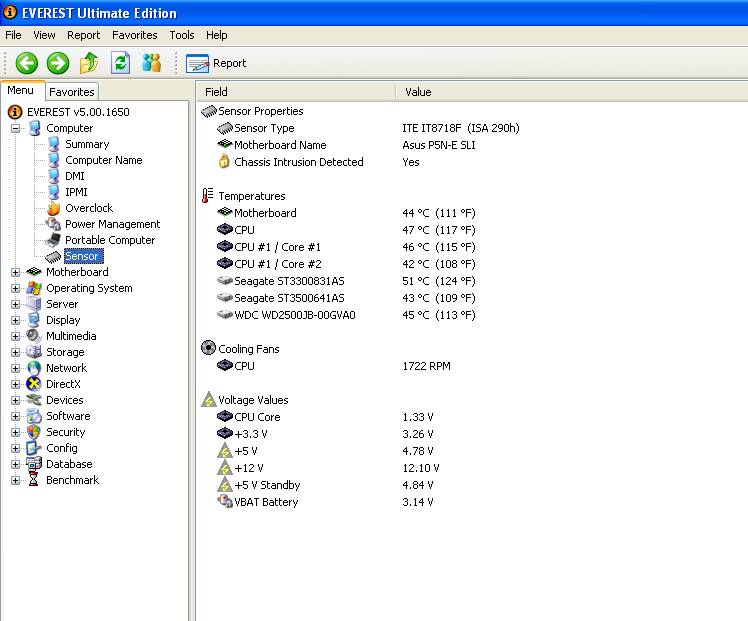748x621 pixels.
Task: Expand the Database tree branch
Action: pos(15,465)
